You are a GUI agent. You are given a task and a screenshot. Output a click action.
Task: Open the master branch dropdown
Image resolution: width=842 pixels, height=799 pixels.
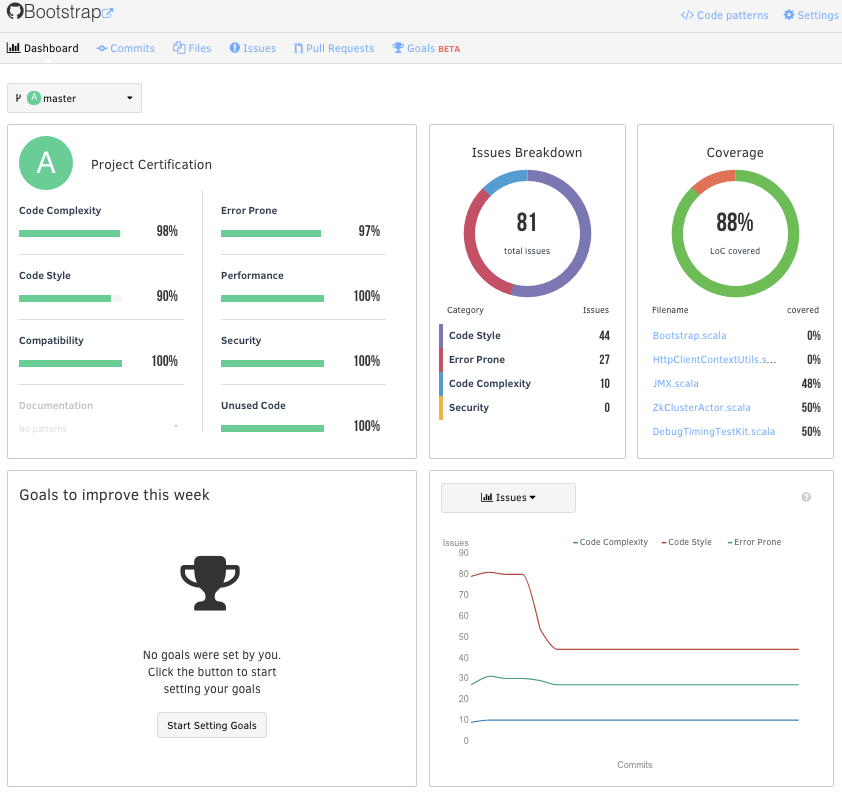pos(75,98)
